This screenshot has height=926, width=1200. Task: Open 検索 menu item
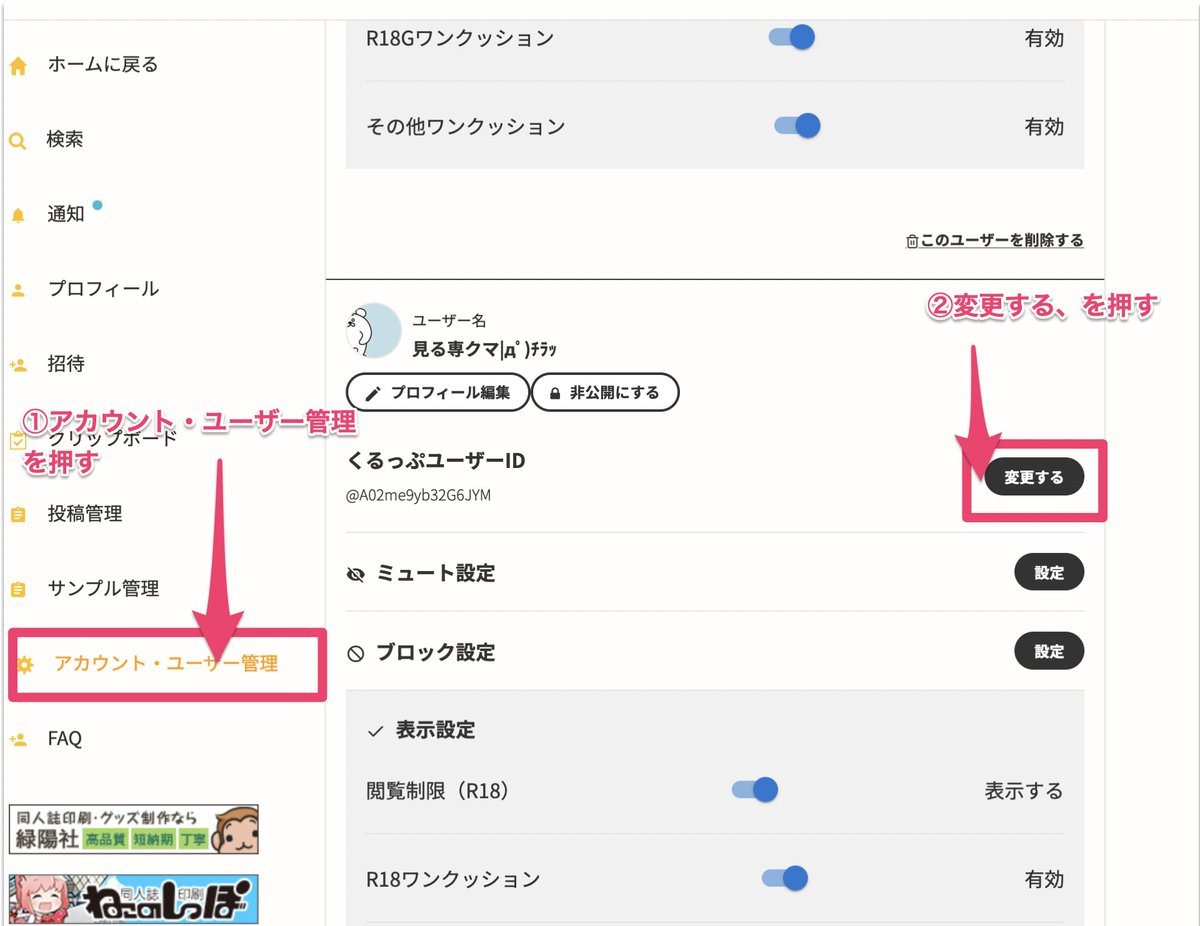(x=65, y=140)
